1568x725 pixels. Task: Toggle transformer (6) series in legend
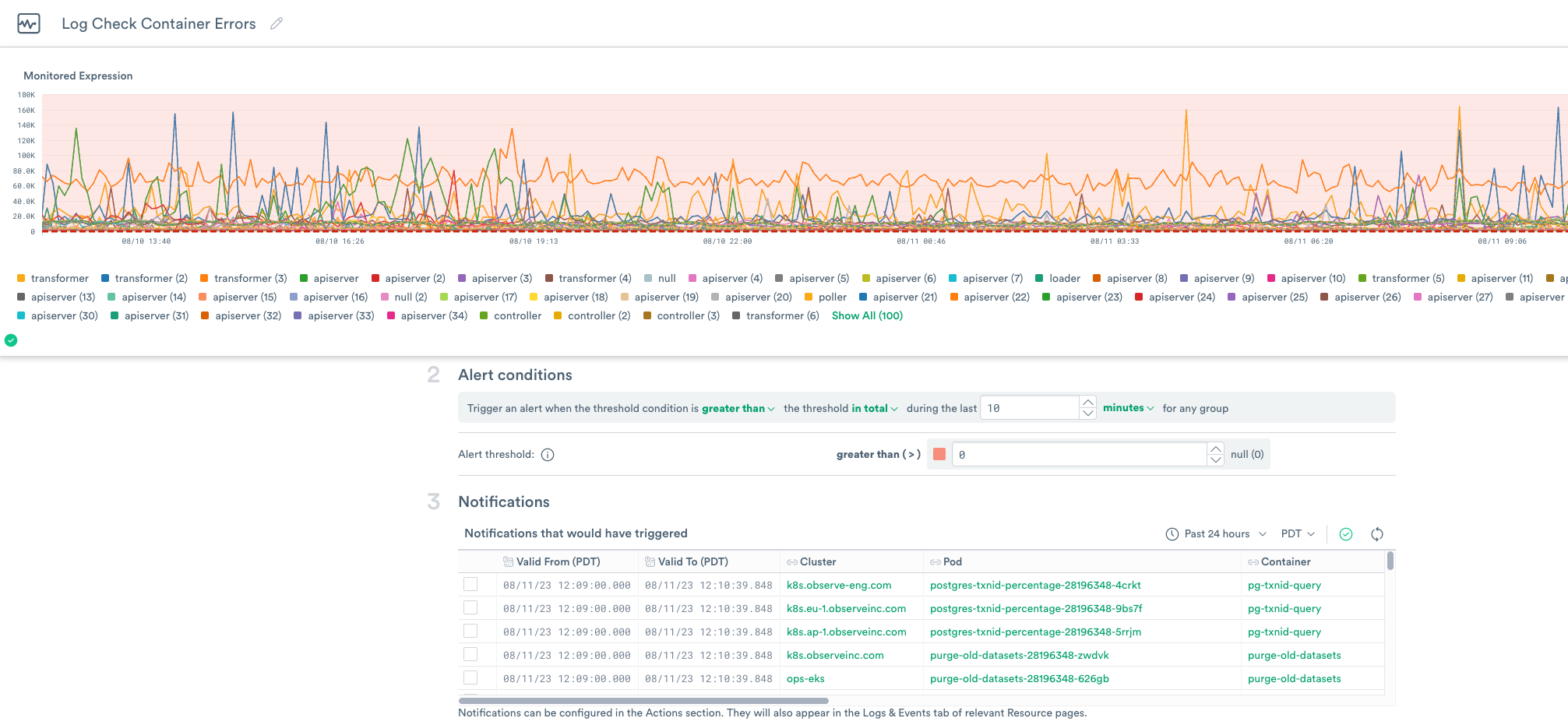click(776, 315)
